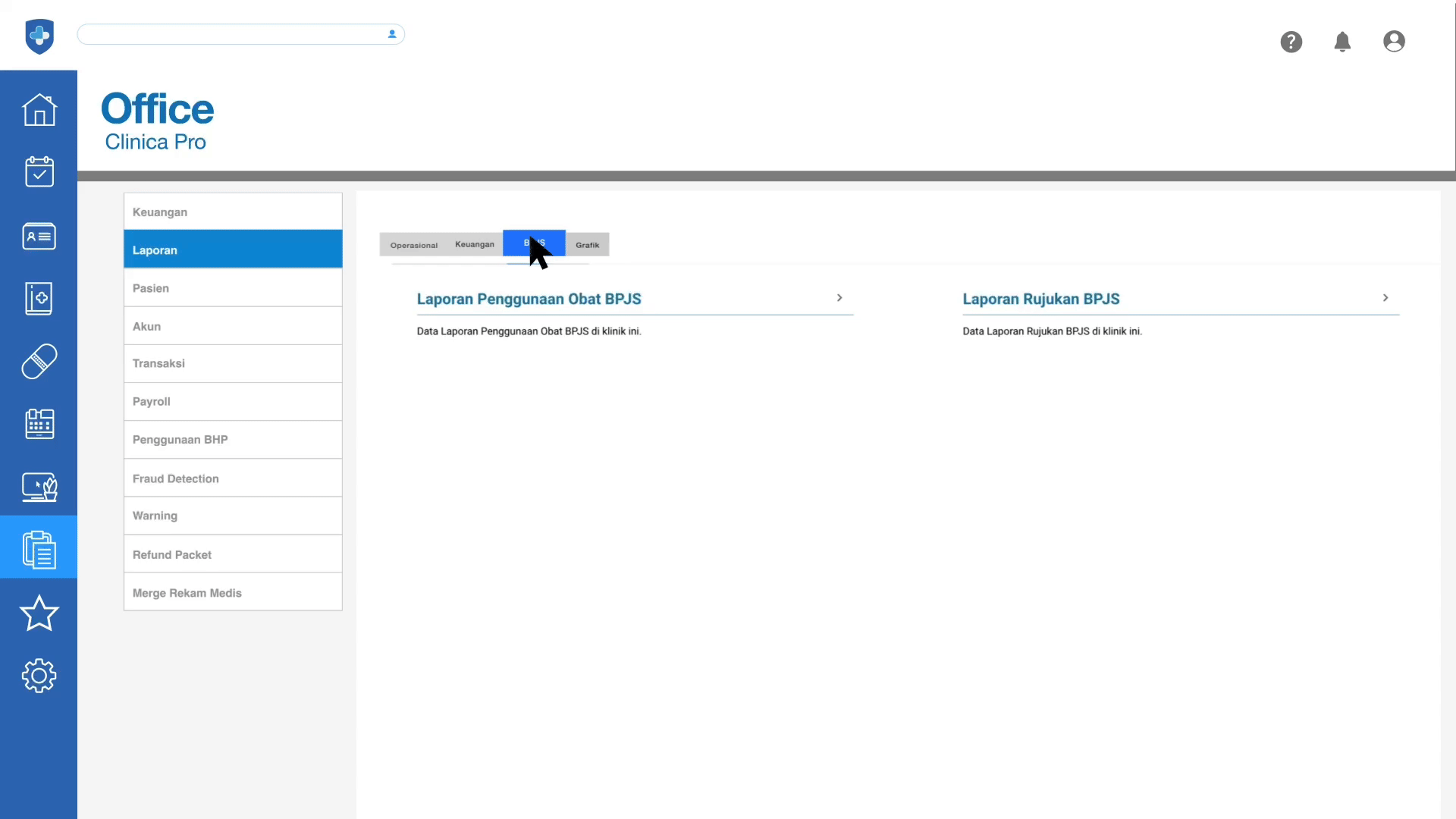Click the notification bell icon
Viewport: 1456px width, 819px height.
[x=1342, y=42]
